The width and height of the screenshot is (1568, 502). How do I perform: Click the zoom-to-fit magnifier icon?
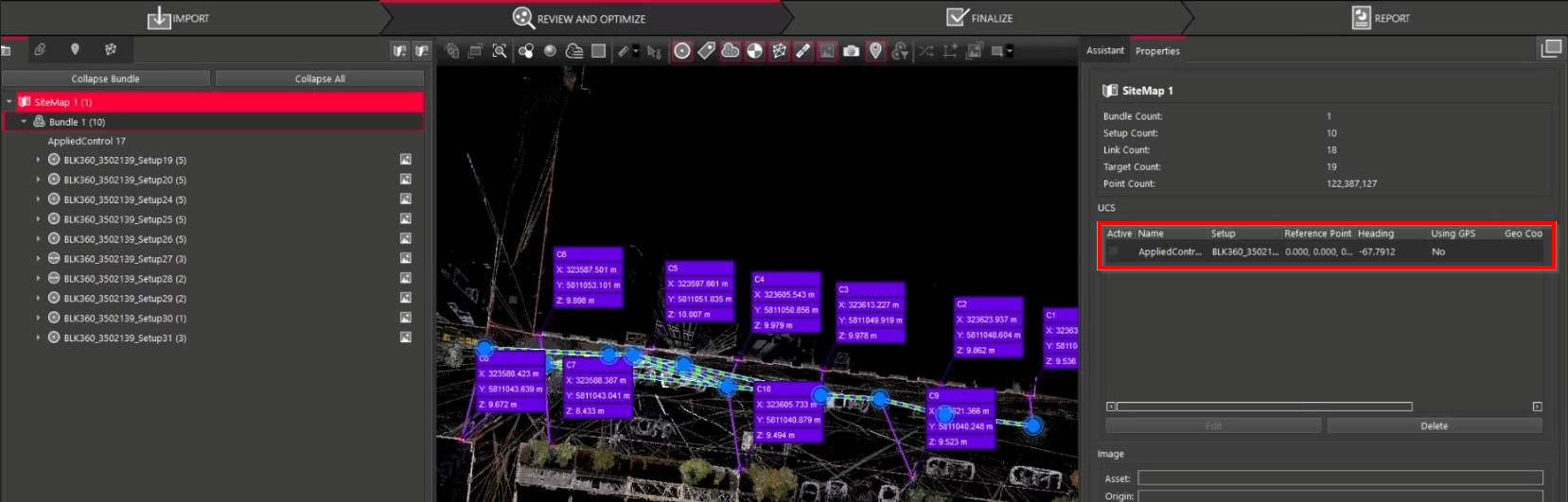(x=500, y=51)
